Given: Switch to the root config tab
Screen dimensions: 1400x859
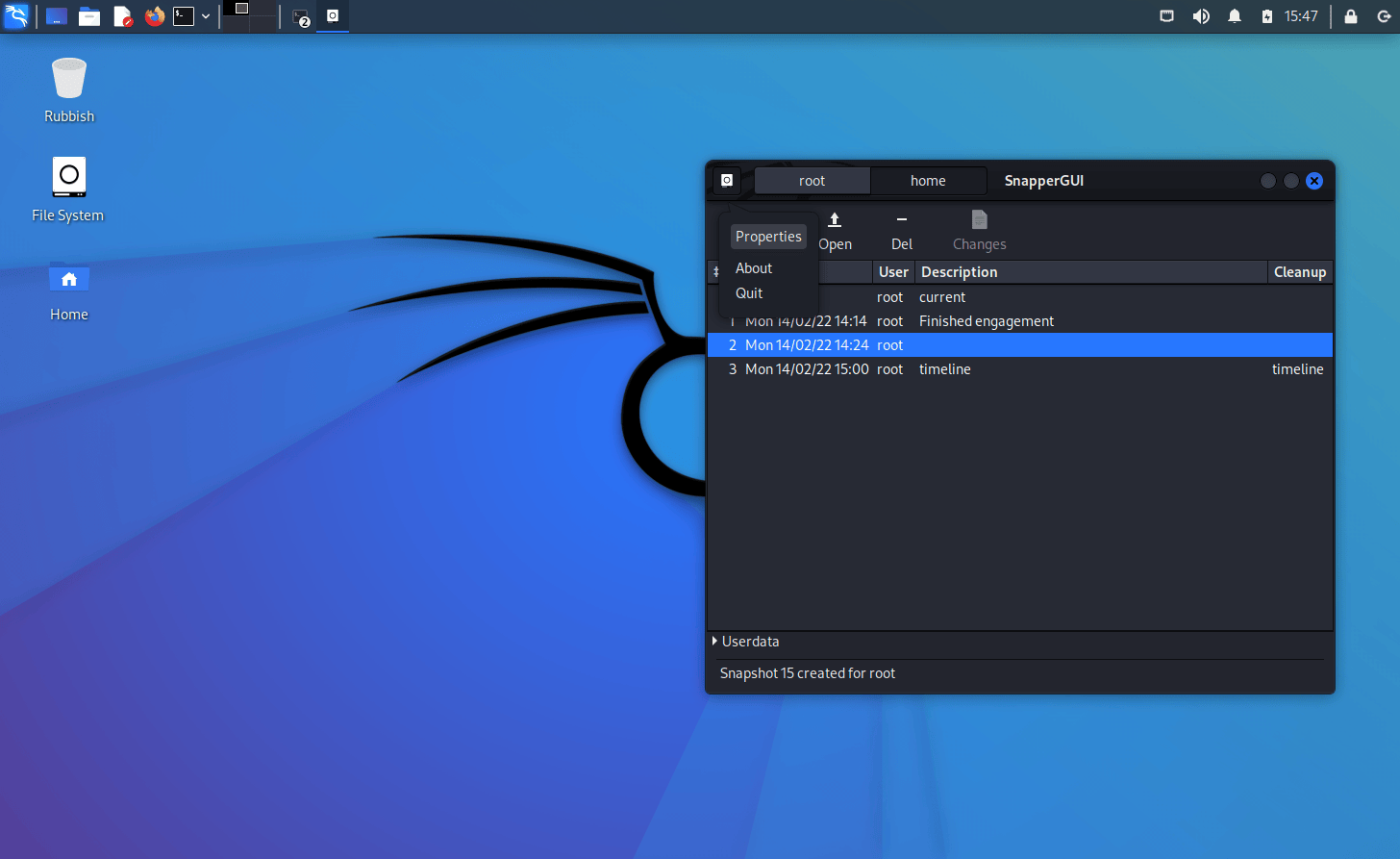Looking at the screenshot, I should coord(812,181).
